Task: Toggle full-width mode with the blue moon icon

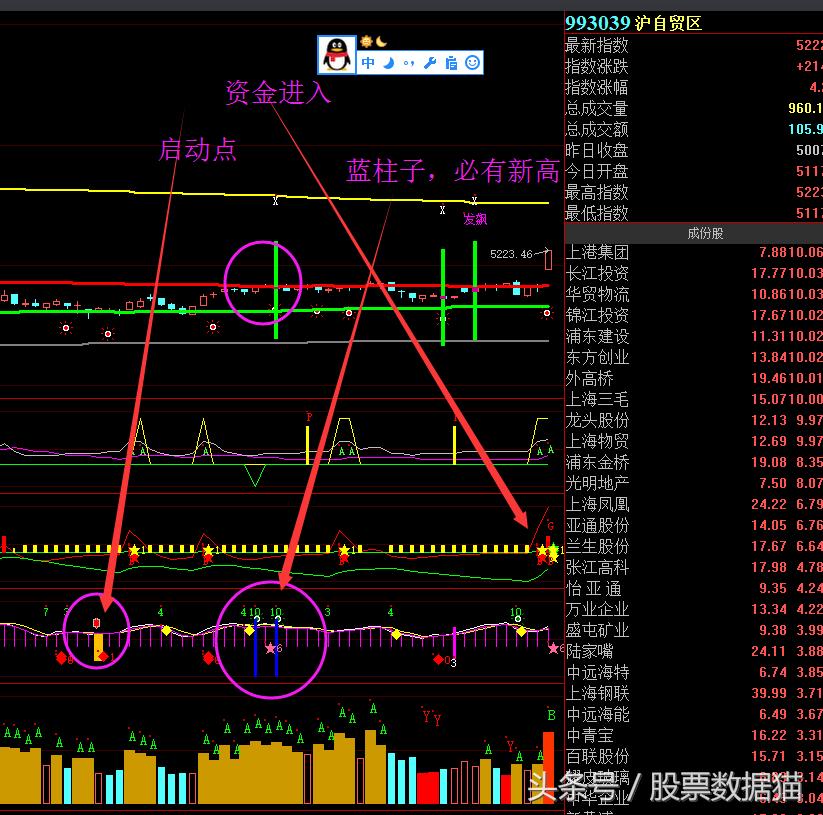Action: [x=389, y=62]
